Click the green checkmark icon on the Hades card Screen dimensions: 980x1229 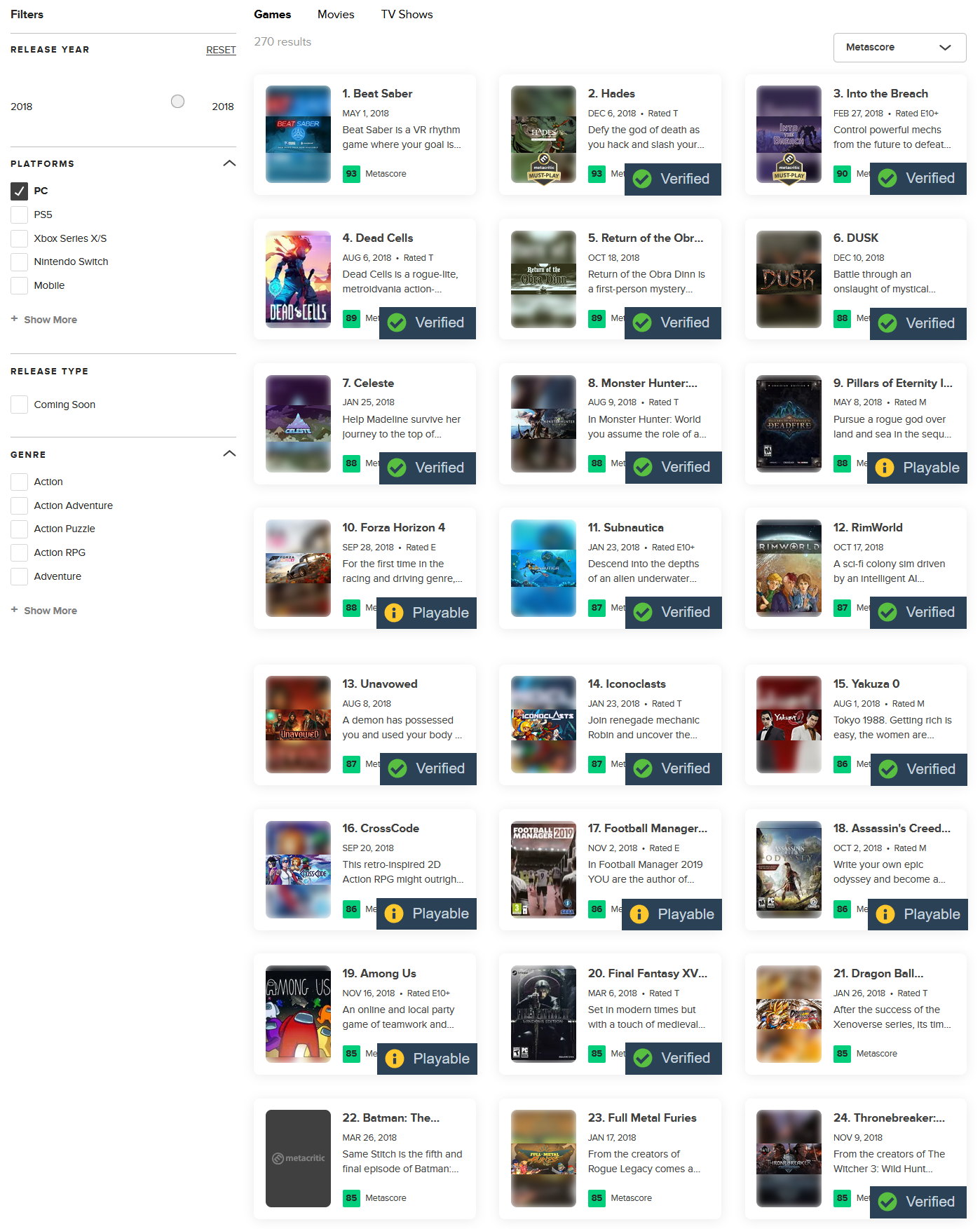click(x=642, y=179)
